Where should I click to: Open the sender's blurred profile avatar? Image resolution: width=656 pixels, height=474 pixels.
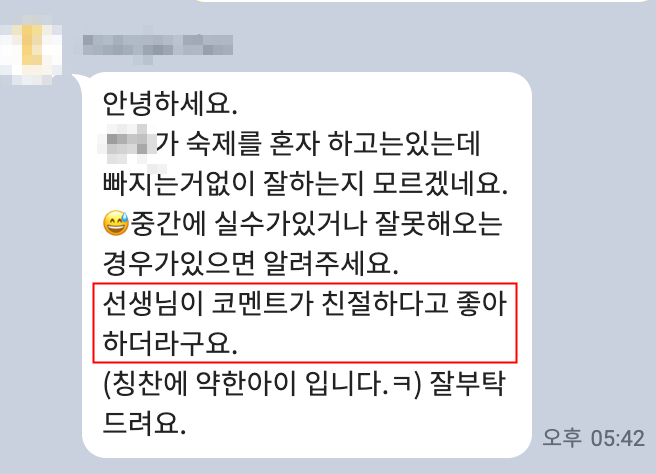32,49
